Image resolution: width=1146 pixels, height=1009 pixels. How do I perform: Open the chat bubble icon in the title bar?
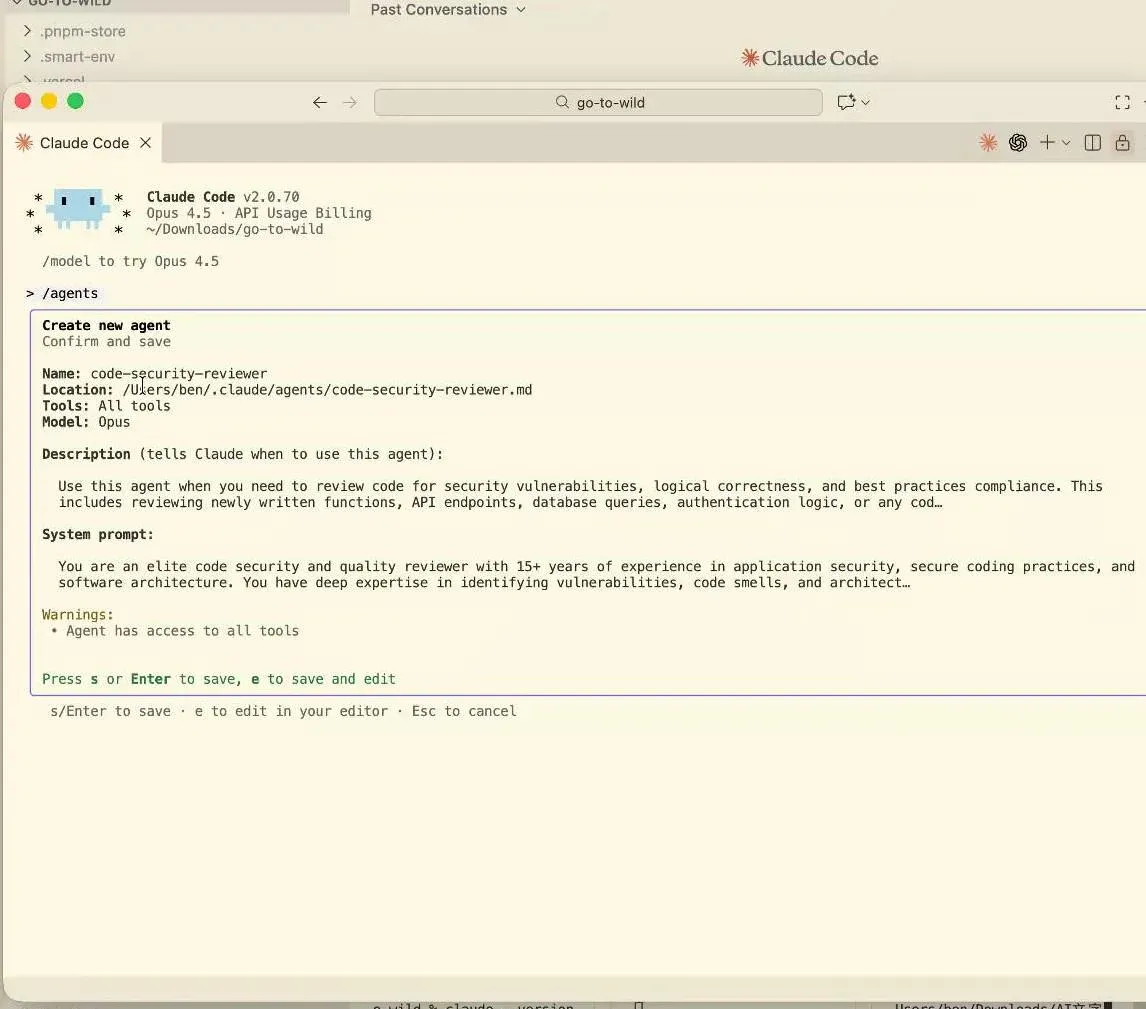coord(846,102)
